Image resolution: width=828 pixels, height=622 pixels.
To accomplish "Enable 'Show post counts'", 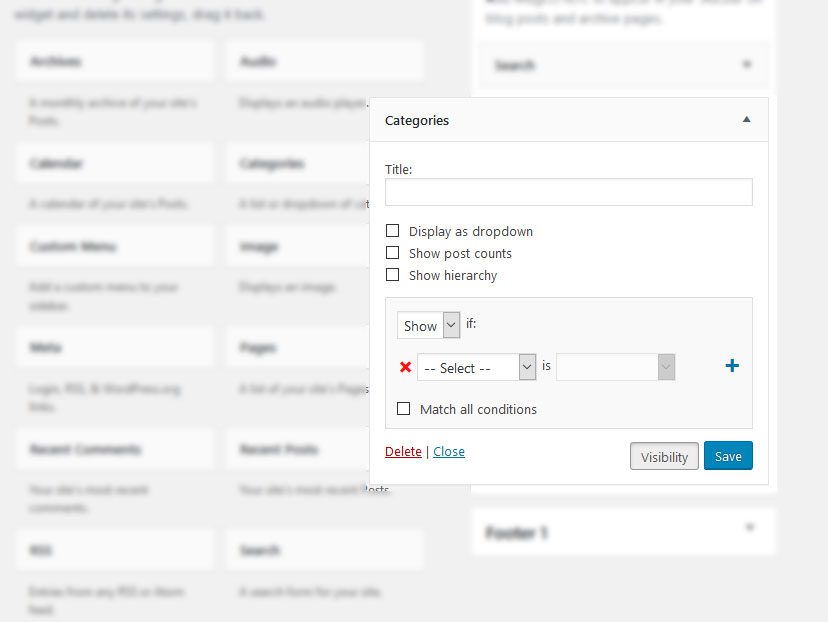I will [392, 253].
